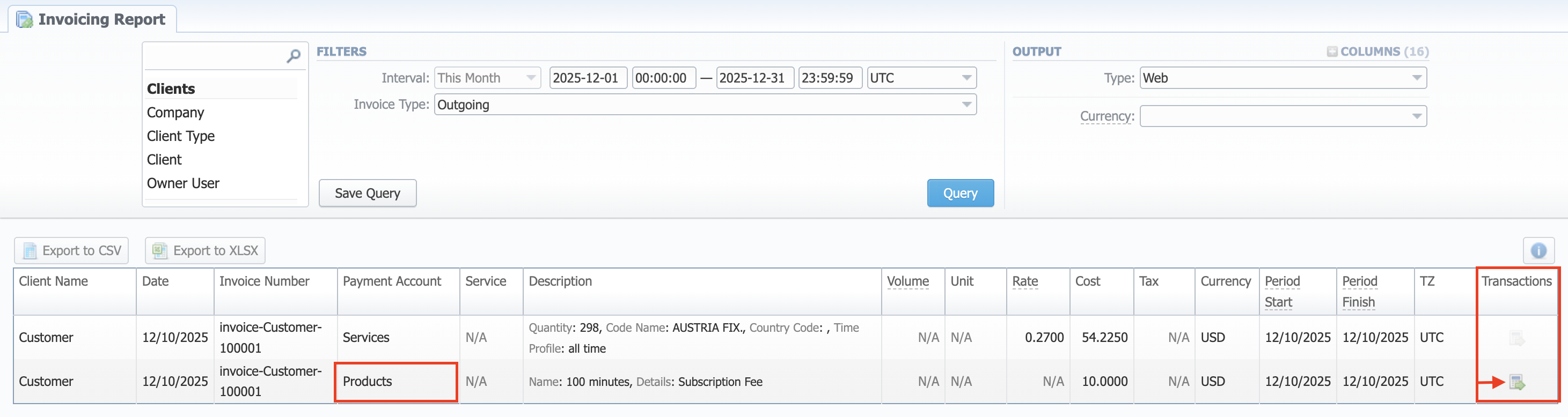Click the end time field 23:59:59
This screenshot has height=417, width=1568.
(830, 78)
